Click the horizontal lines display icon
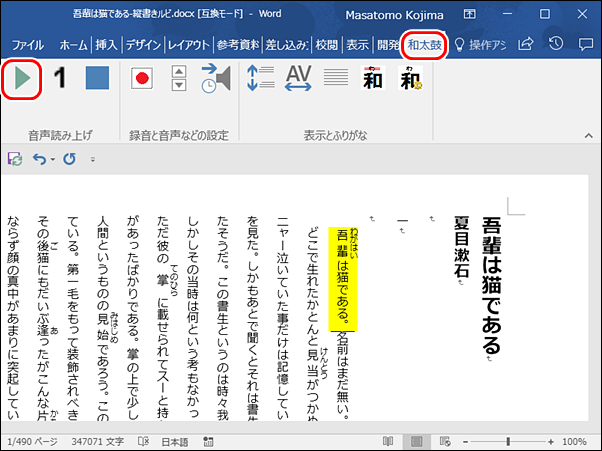The width and height of the screenshot is (602, 451). [x=336, y=78]
